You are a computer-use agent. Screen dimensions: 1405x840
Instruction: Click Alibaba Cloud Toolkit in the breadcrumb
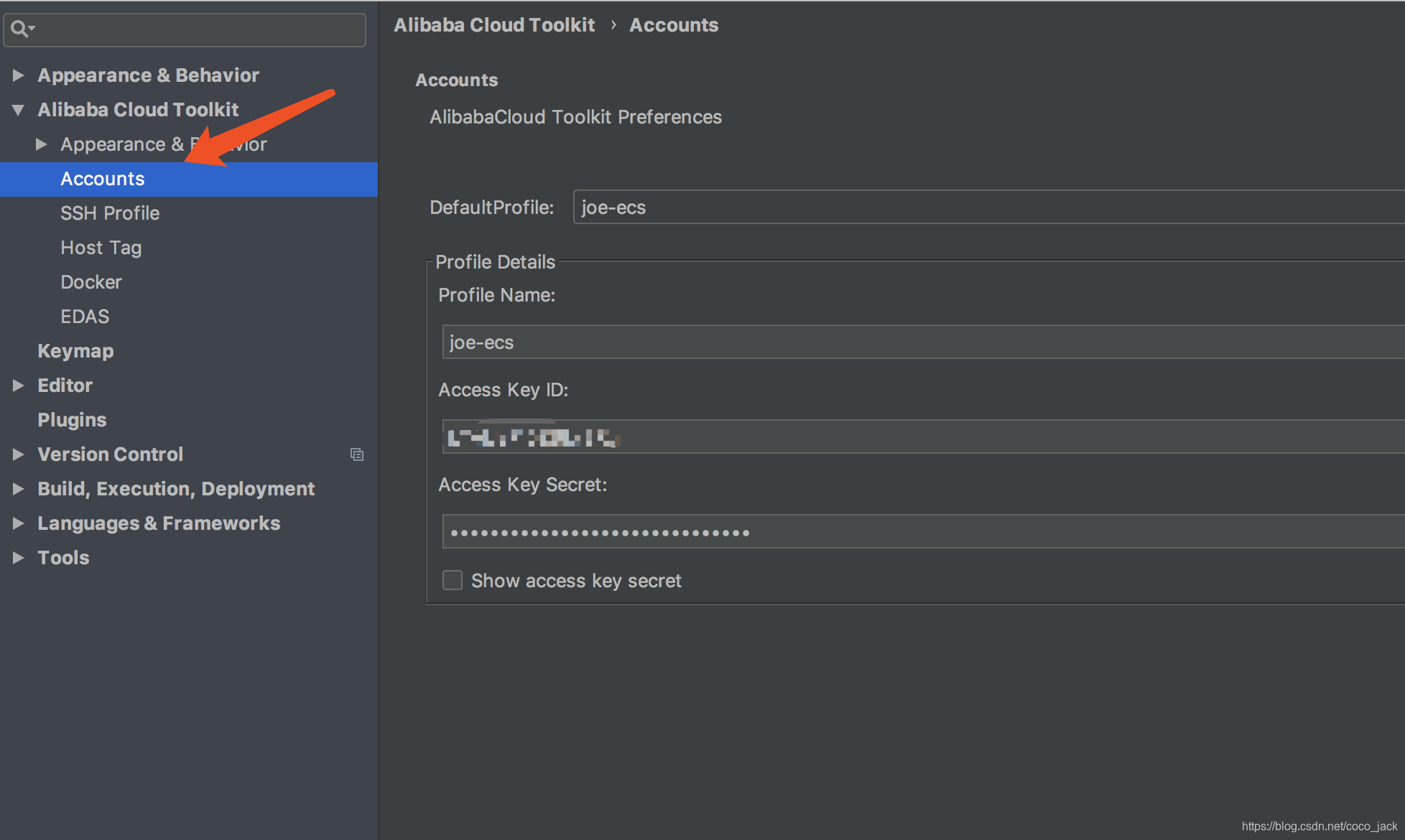494,25
